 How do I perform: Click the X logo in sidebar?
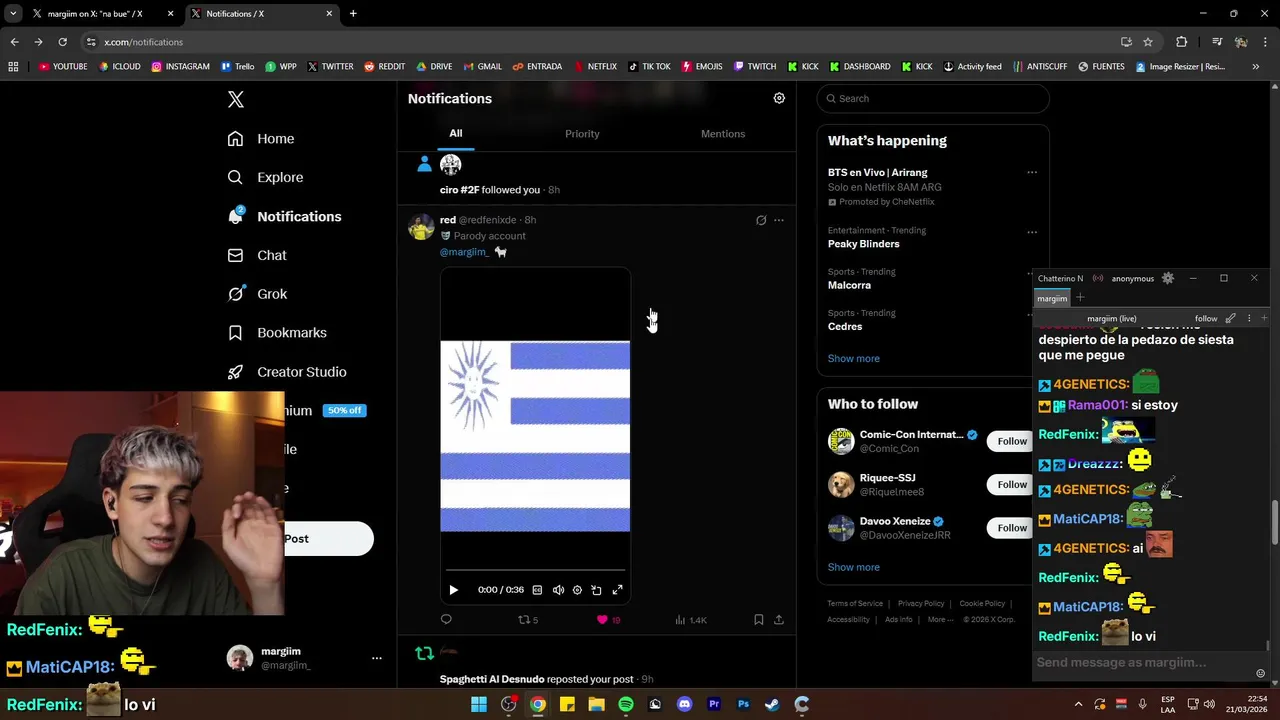tap(235, 99)
